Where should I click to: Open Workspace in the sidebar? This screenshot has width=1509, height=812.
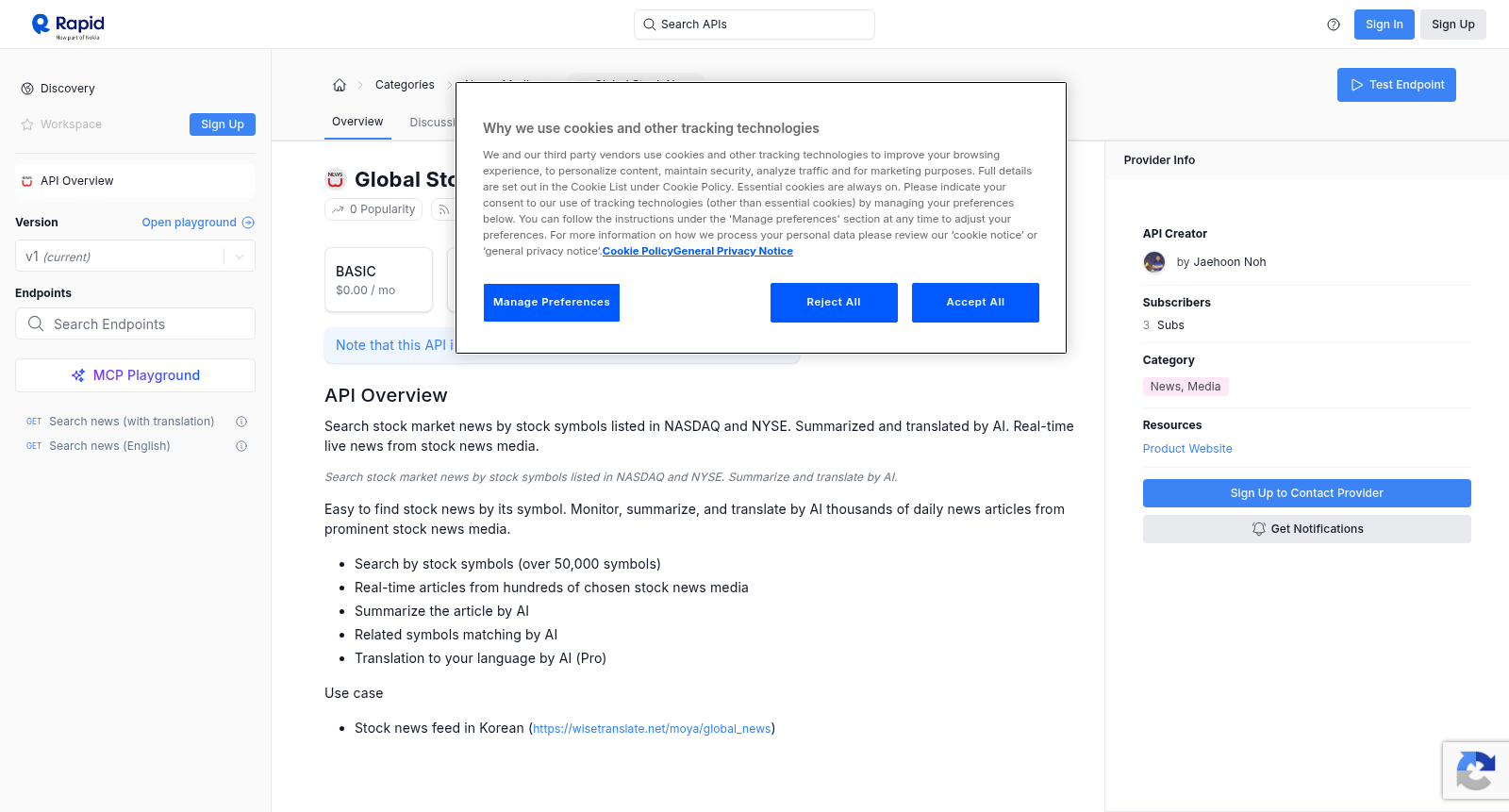(x=71, y=124)
